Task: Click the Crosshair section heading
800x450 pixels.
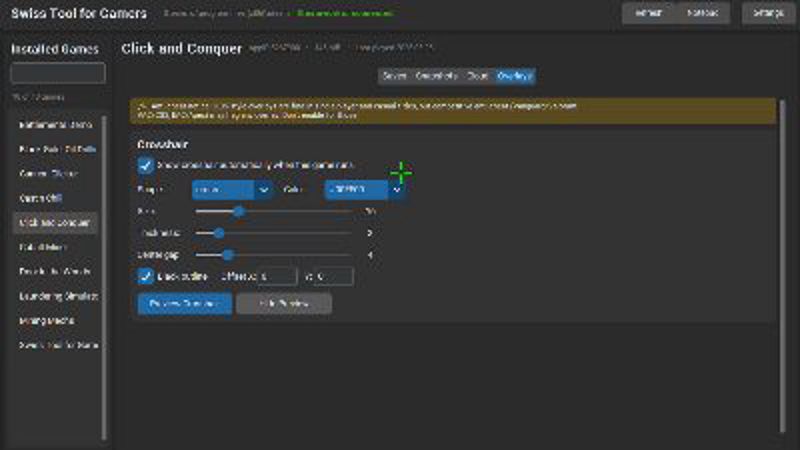Action: pos(162,144)
